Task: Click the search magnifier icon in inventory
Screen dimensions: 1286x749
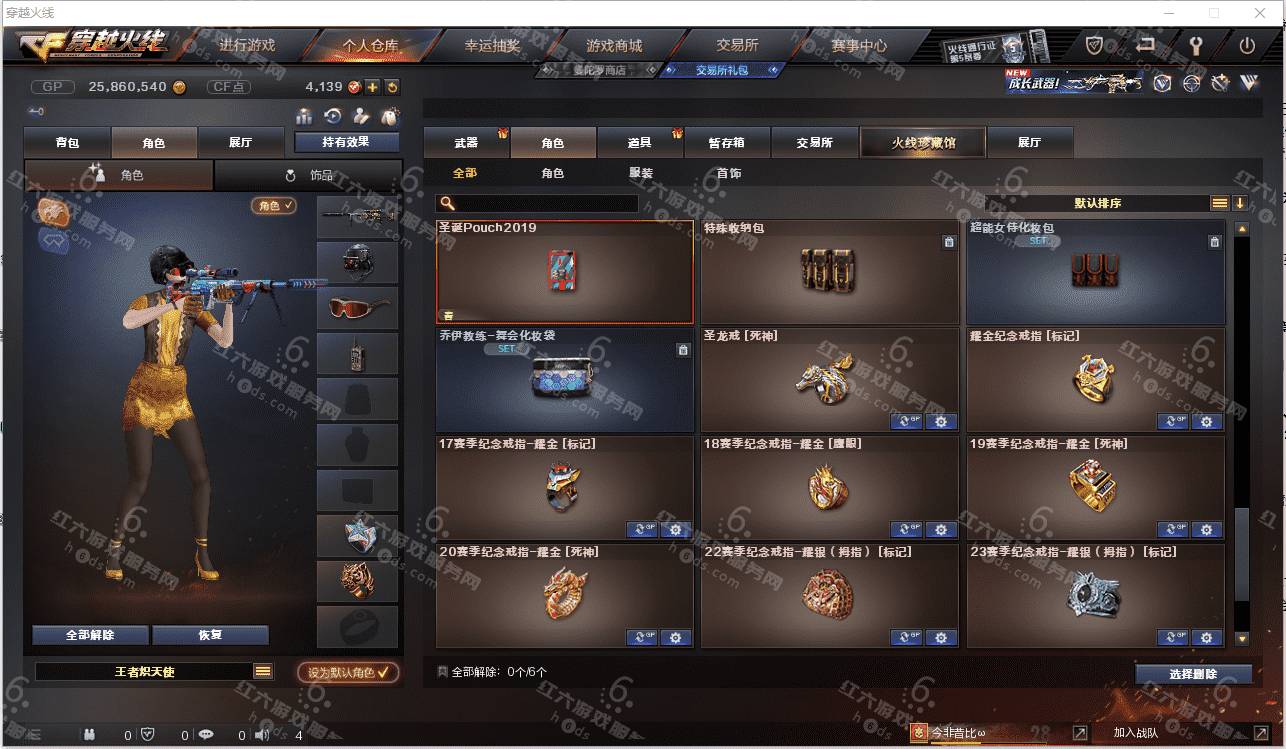Action: point(448,203)
